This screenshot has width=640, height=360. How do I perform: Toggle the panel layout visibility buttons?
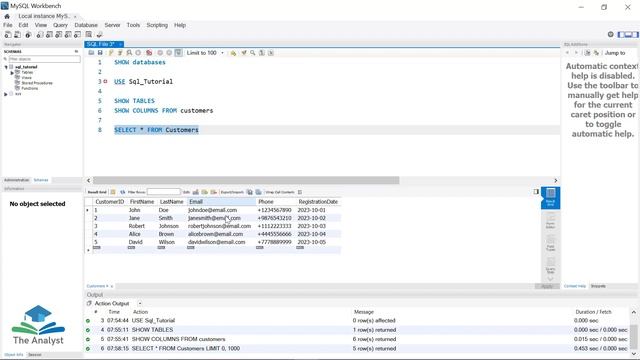click(628, 34)
